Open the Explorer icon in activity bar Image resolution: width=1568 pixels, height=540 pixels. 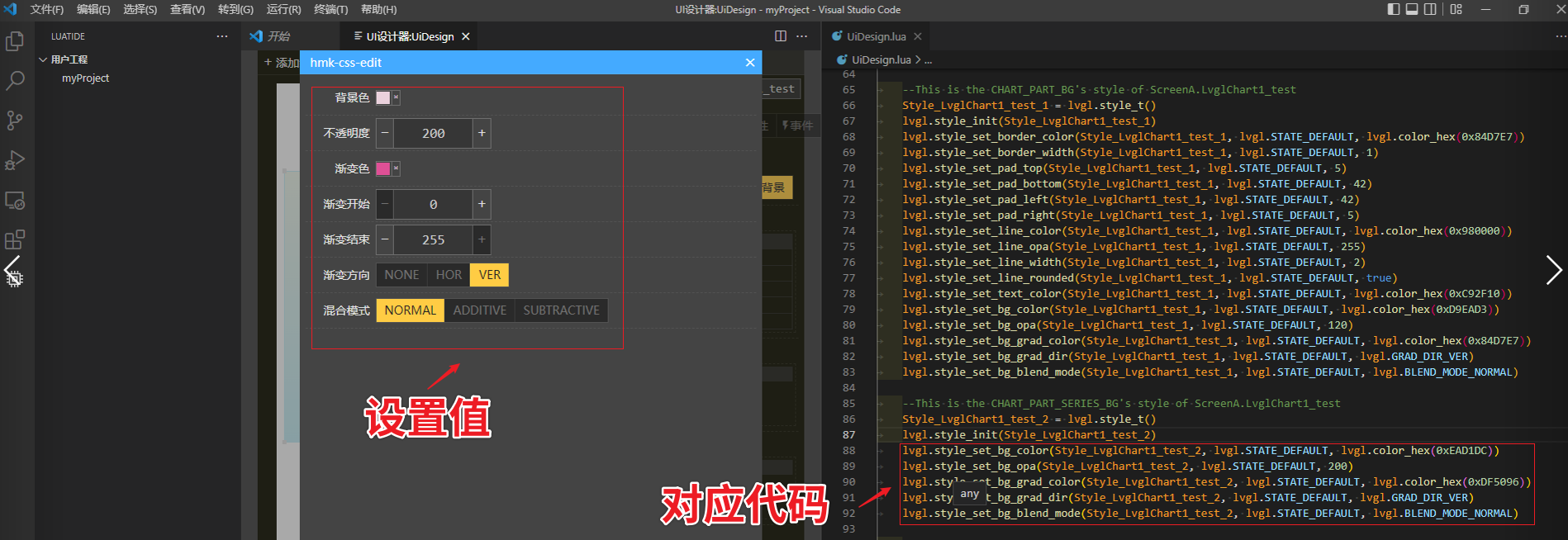[15, 41]
